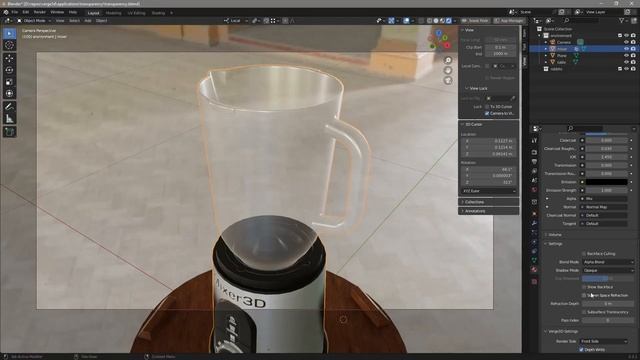Open the viewport Add menu

[88, 20]
